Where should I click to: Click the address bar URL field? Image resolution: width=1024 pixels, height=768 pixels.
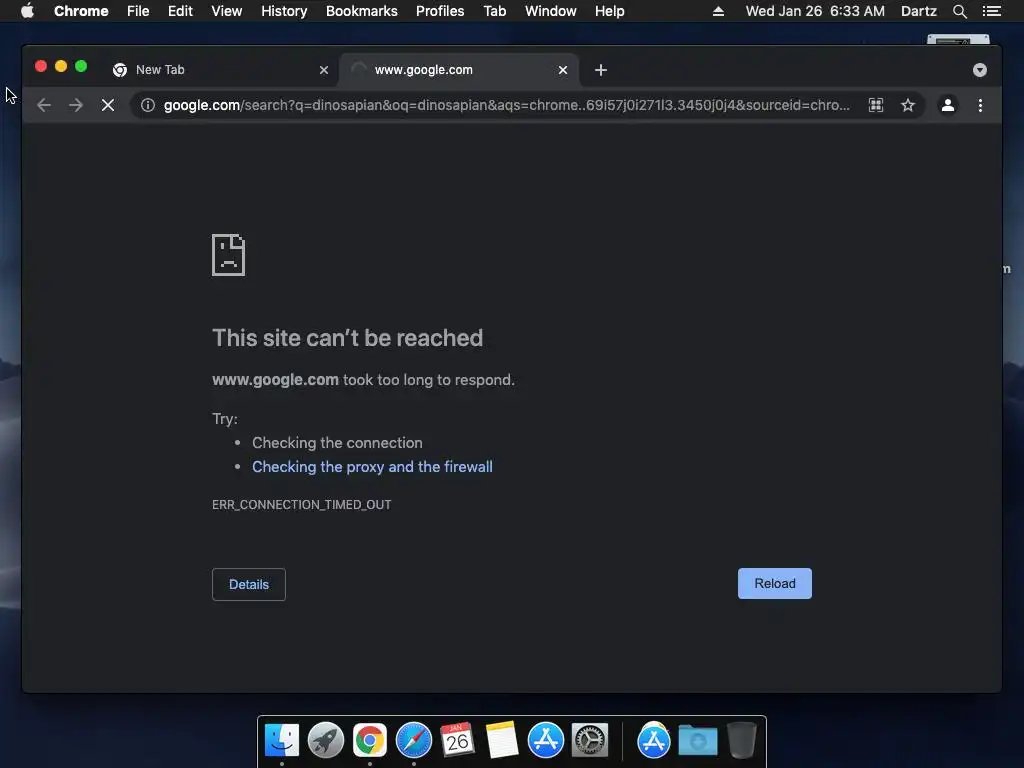[506, 105]
